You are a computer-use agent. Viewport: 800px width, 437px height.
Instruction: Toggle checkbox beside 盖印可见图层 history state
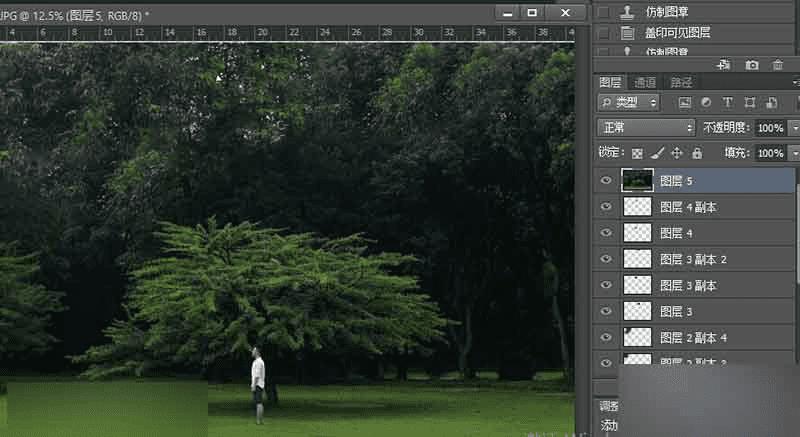(603, 32)
